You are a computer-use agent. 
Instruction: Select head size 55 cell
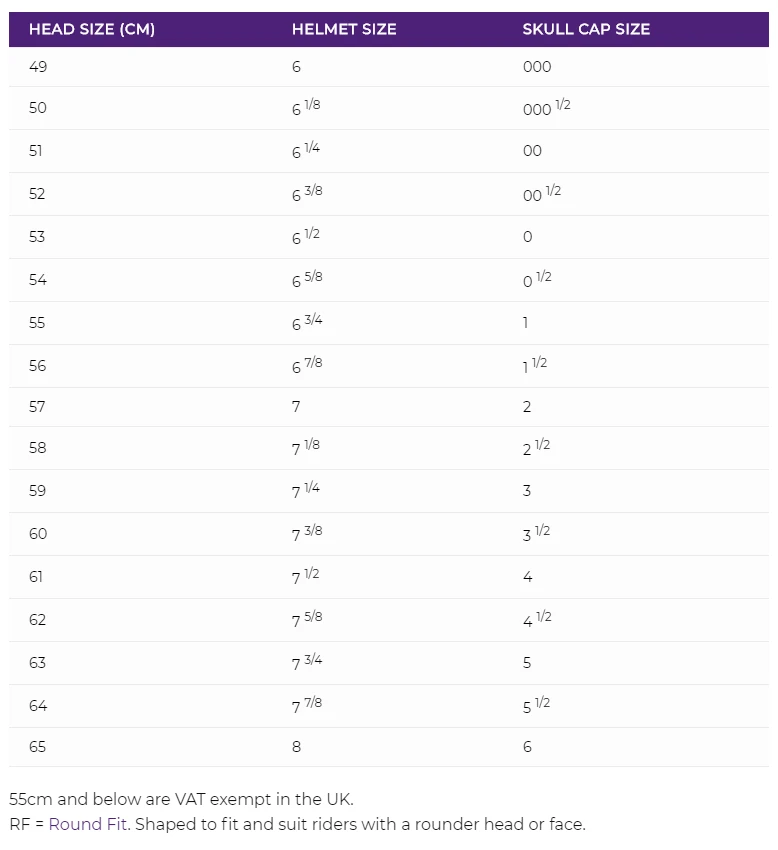pos(38,323)
